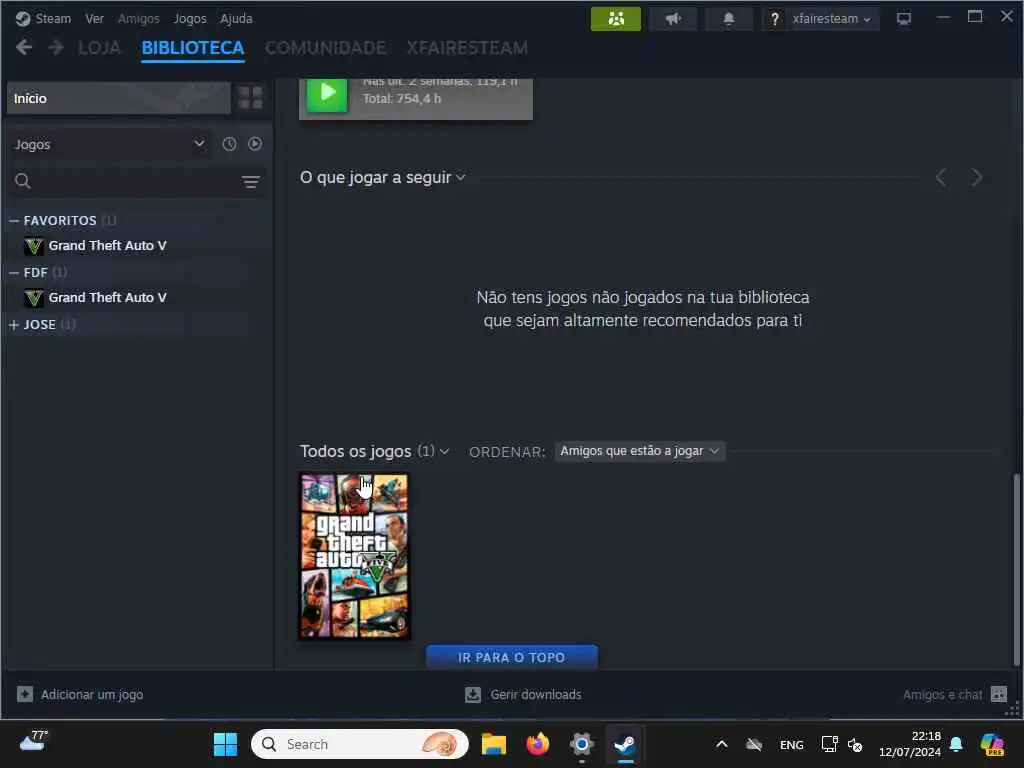
Task: Click the network display tray icon
Action: pos(829,744)
